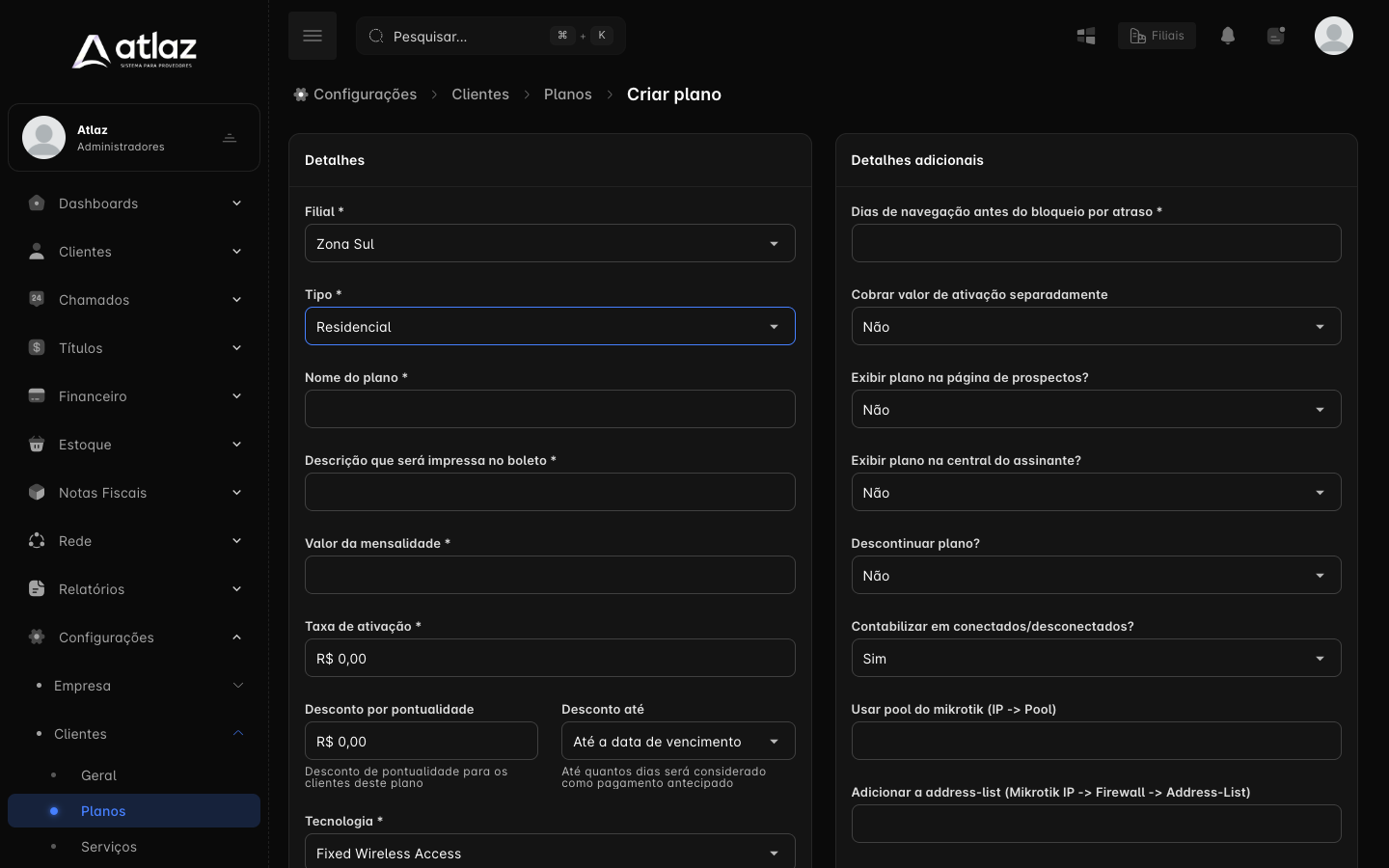Open the Filial dropdown showing Zona Sul
This screenshot has height=868, width=1389.
click(x=550, y=243)
